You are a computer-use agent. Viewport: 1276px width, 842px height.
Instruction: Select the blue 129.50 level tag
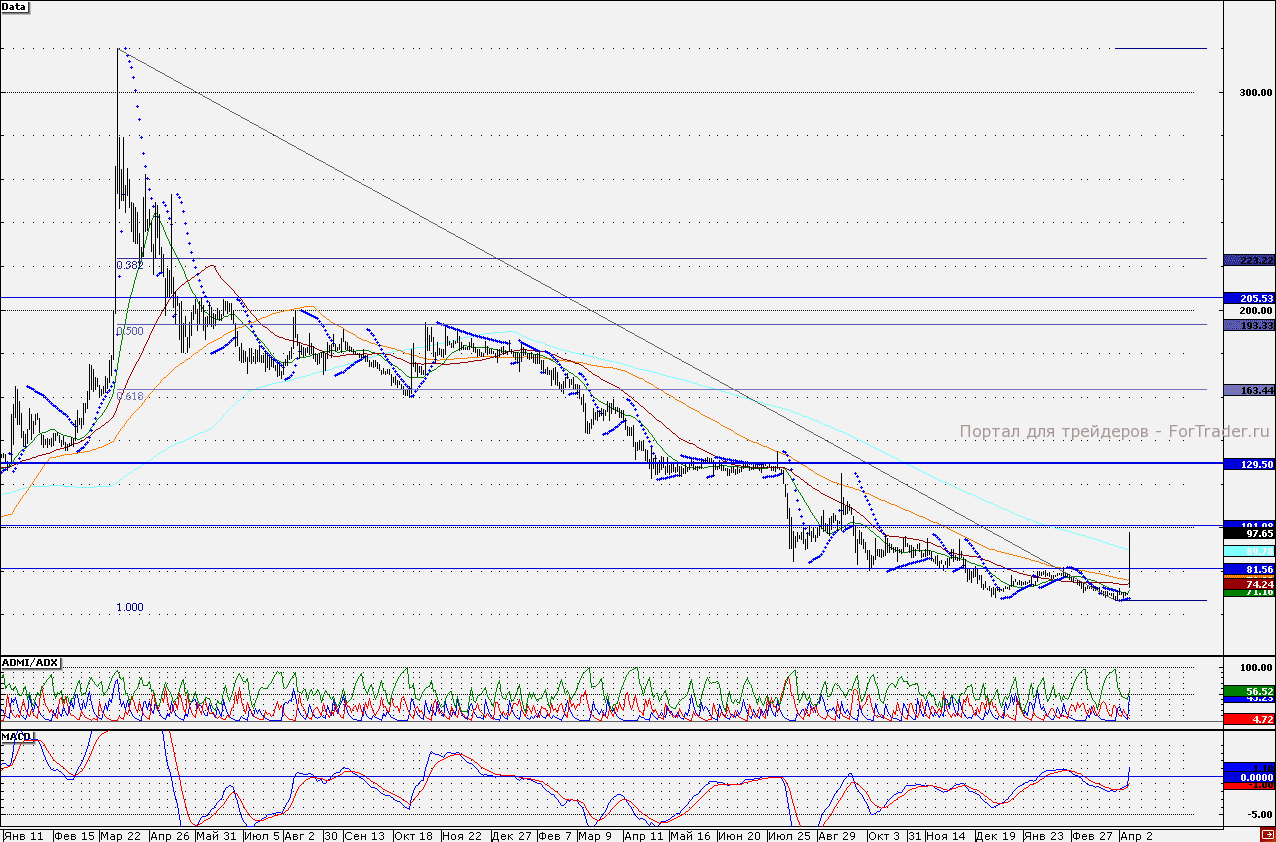[1248, 464]
